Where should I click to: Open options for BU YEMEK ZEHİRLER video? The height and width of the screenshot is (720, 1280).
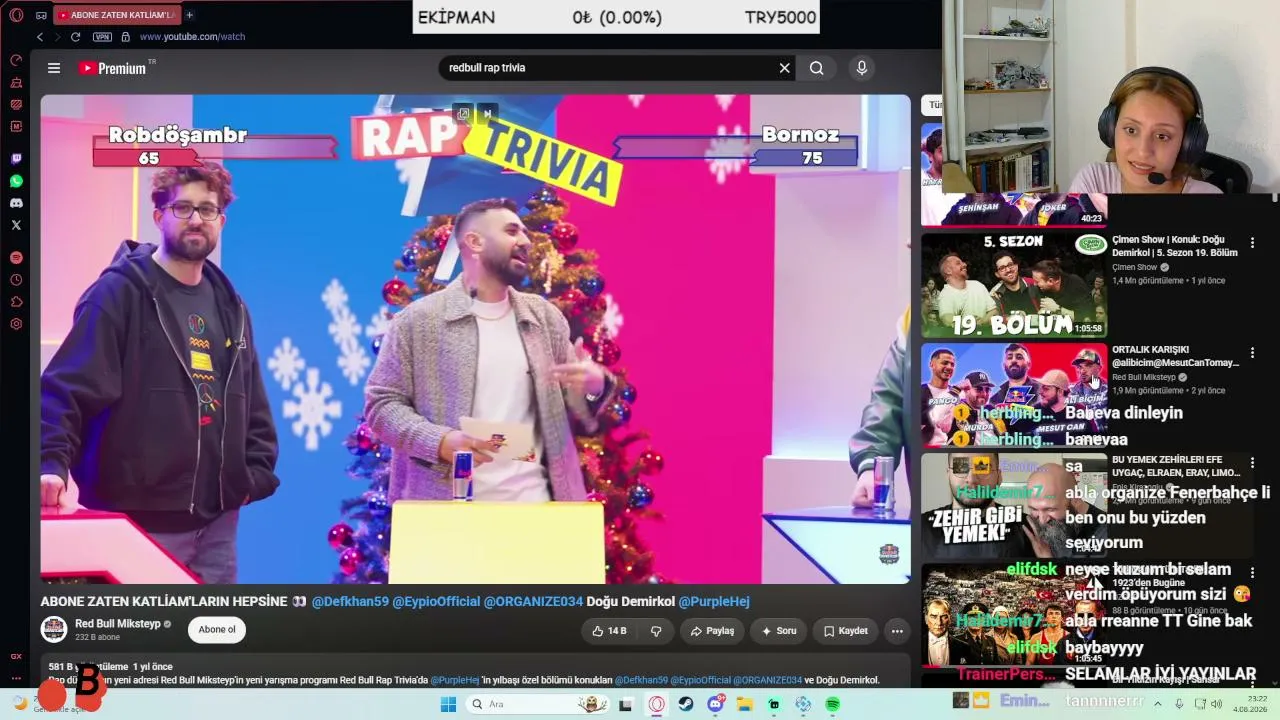point(1252,462)
